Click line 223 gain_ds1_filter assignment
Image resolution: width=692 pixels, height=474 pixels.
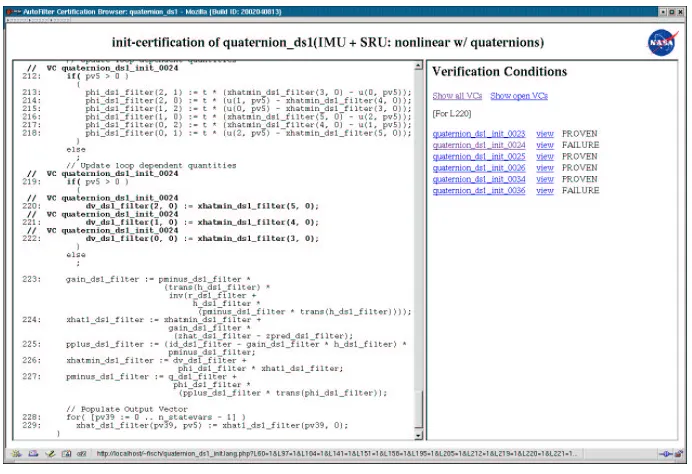click(x=238, y=296)
